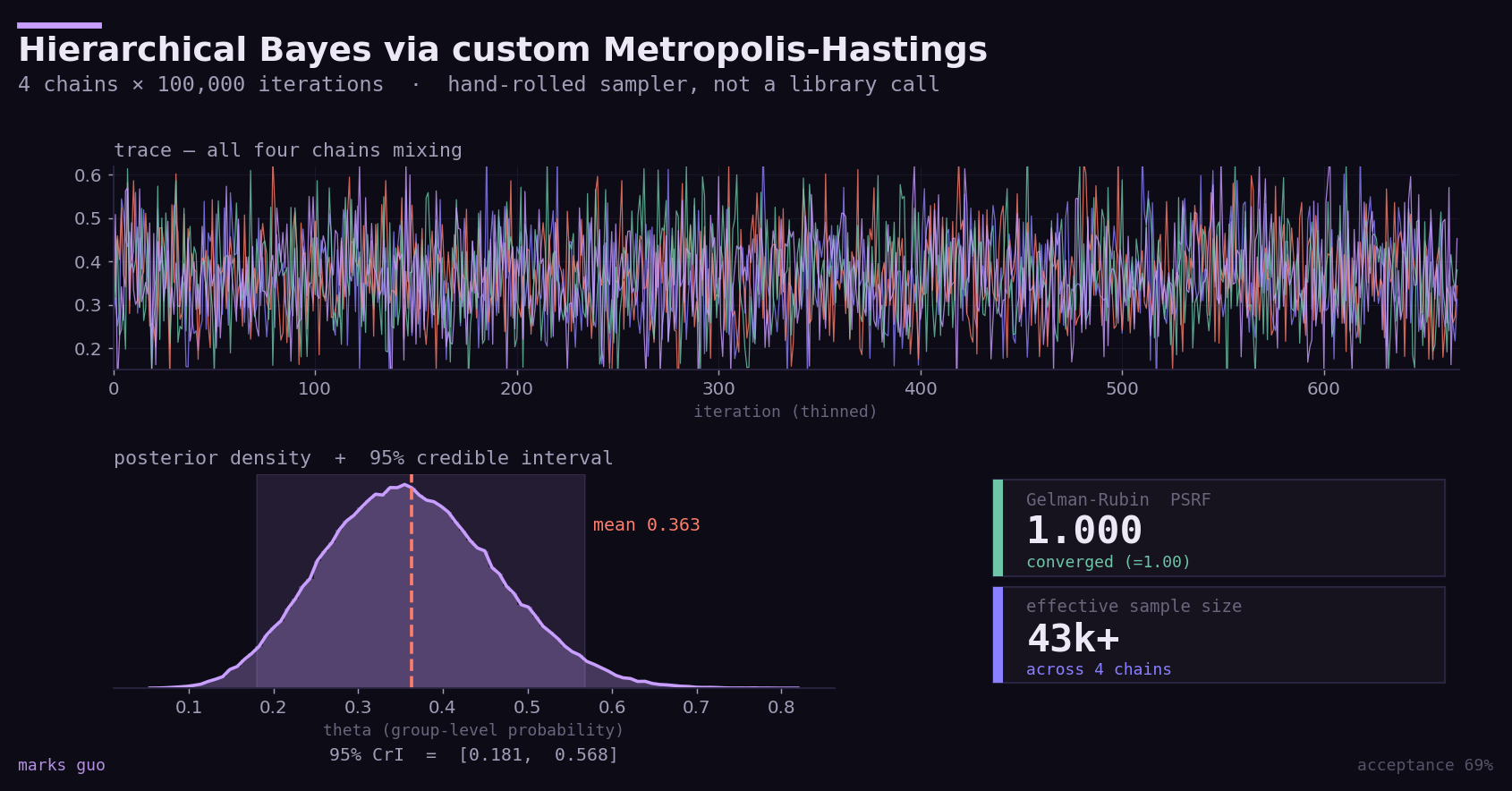Click the '43k+' value
Screen dimensions: 1512x791
[x=1073, y=639]
